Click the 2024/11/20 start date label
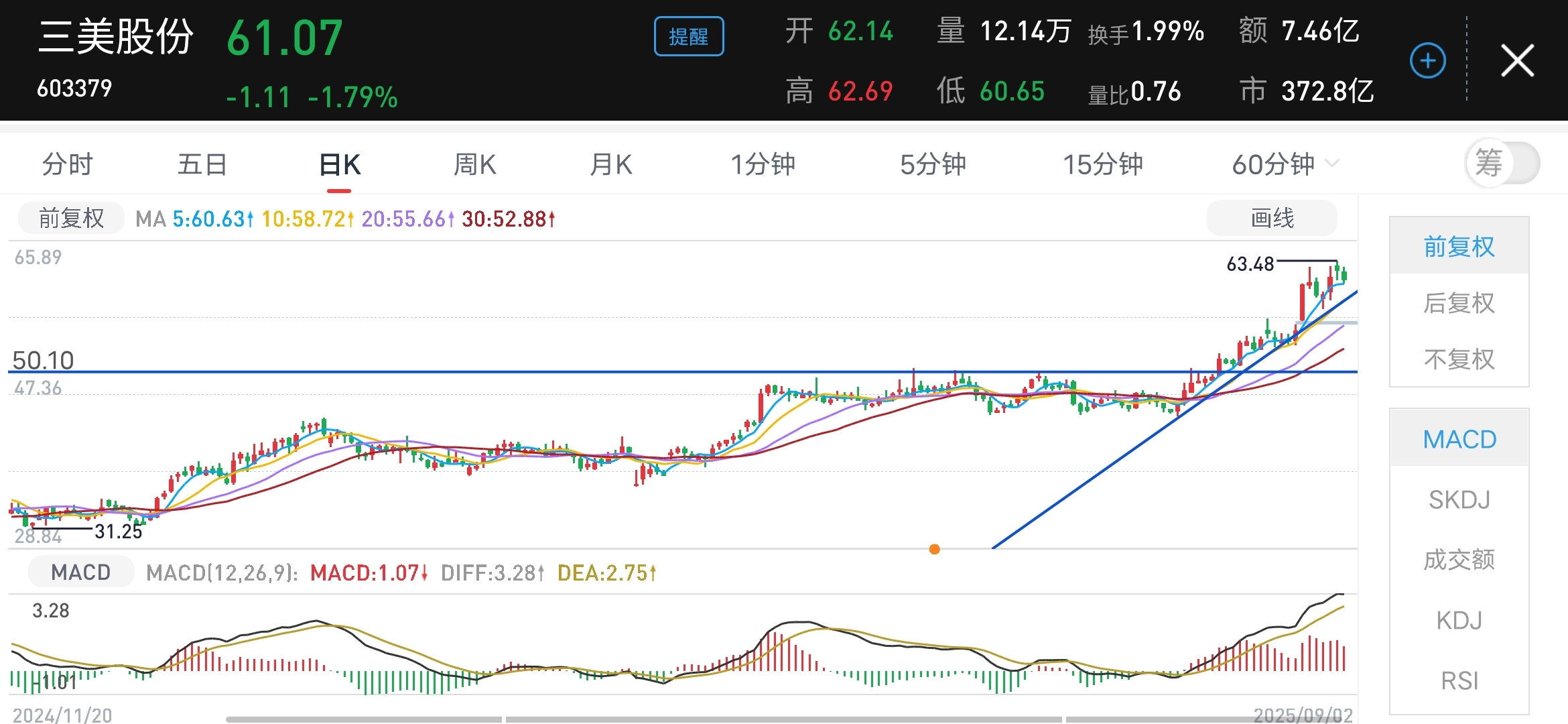This screenshot has width=1568, height=724. point(62,715)
